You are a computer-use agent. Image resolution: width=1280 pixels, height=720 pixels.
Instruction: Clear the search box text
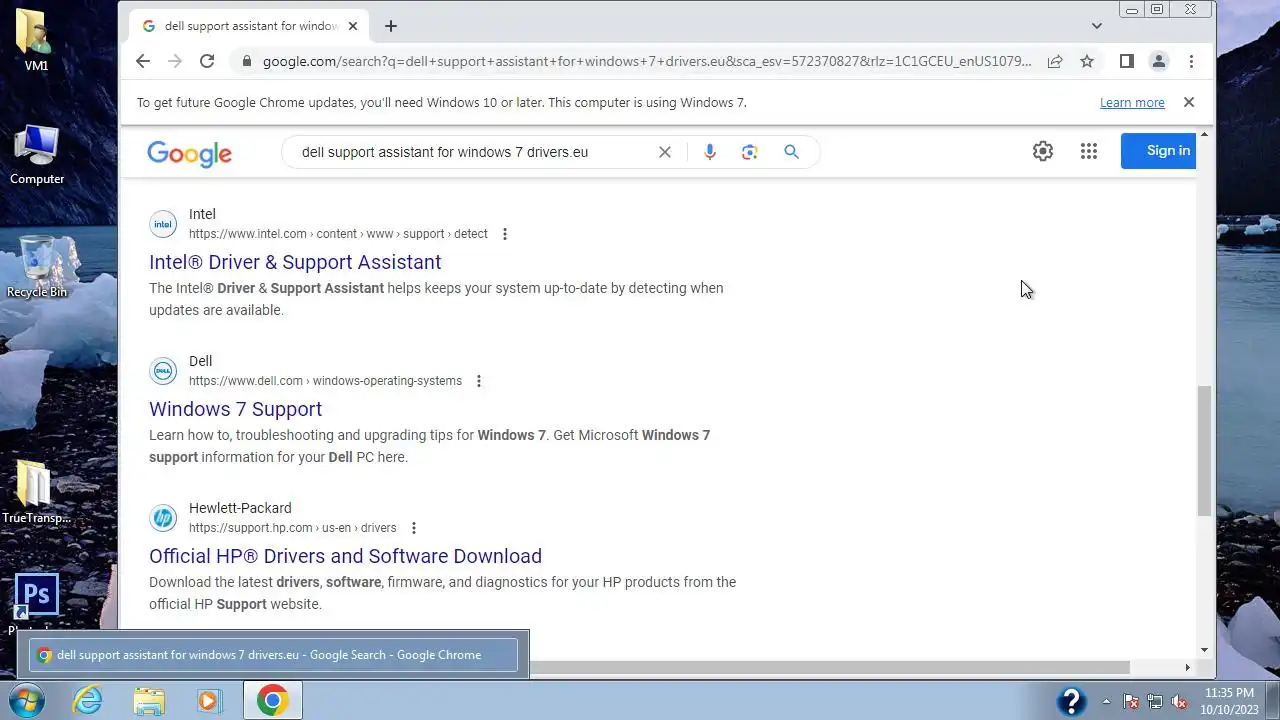pyautogui.click(x=665, y=152)
